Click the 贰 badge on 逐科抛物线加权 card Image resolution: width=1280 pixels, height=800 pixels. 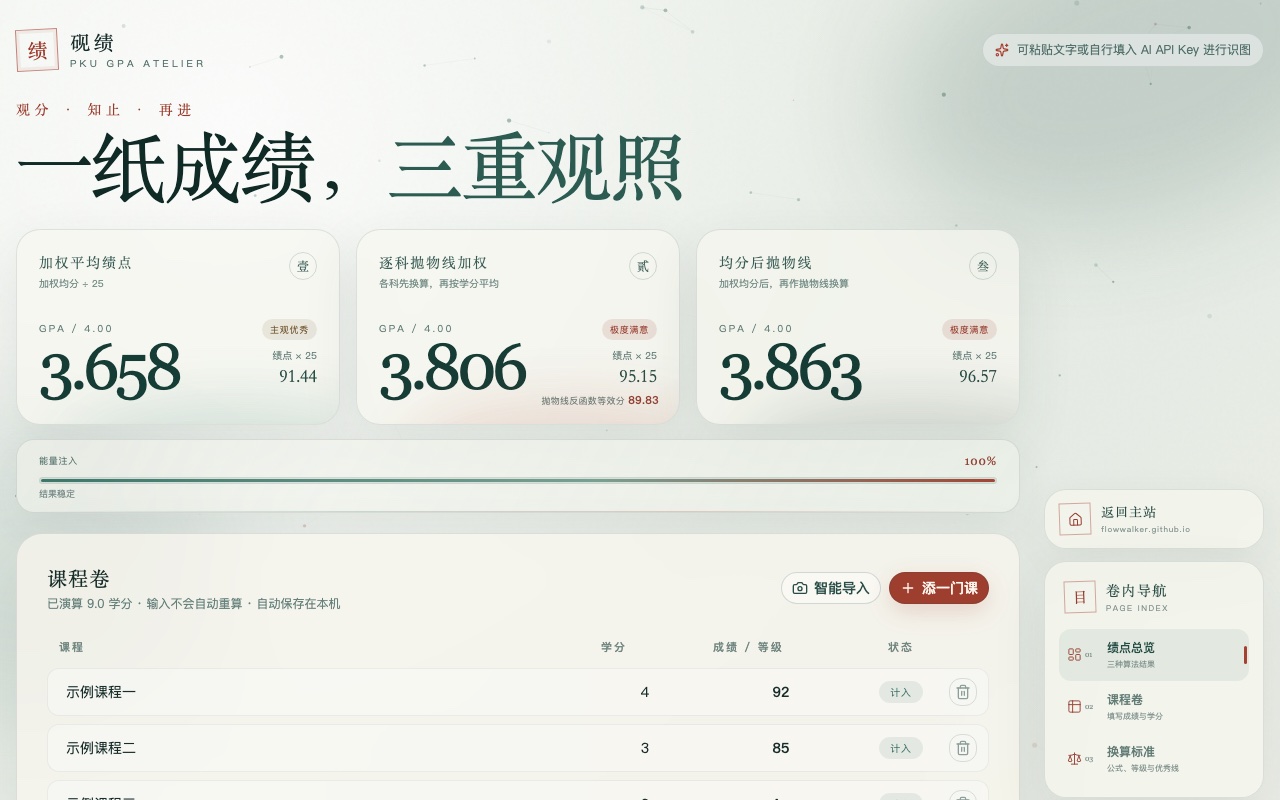[643, 266]
